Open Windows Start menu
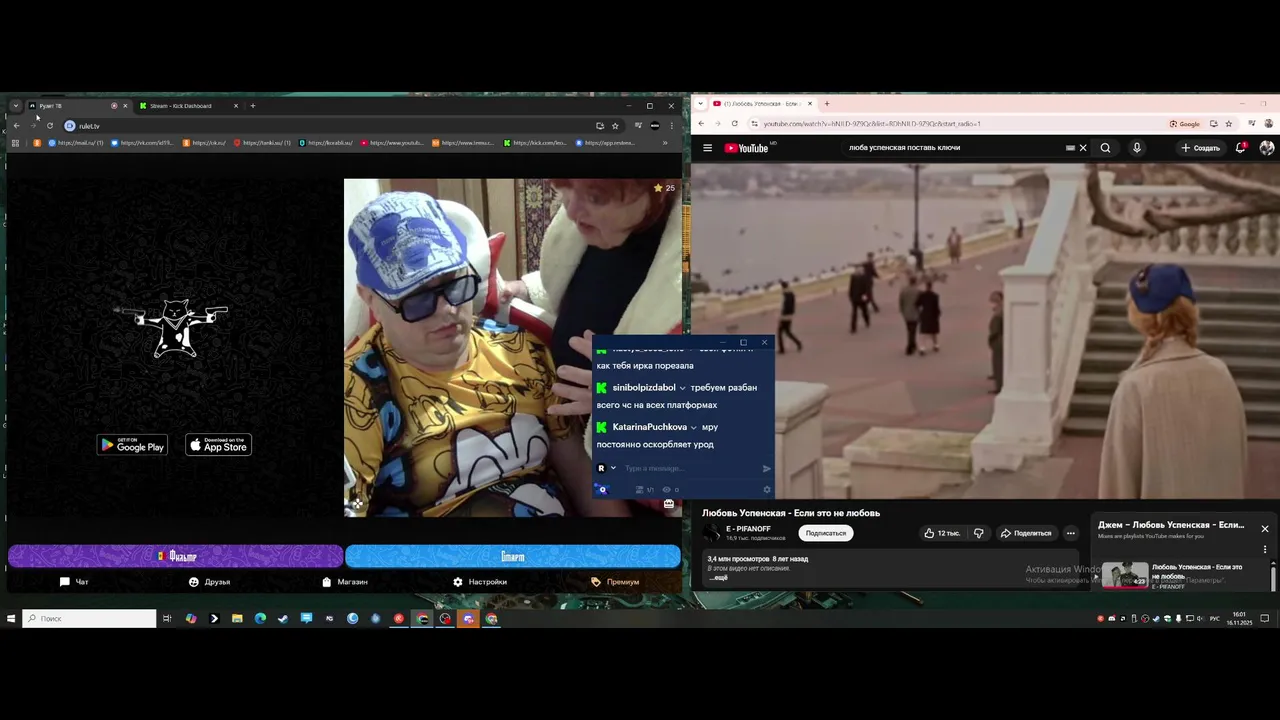Screen dimensions: 1280x720 (11, 618)
